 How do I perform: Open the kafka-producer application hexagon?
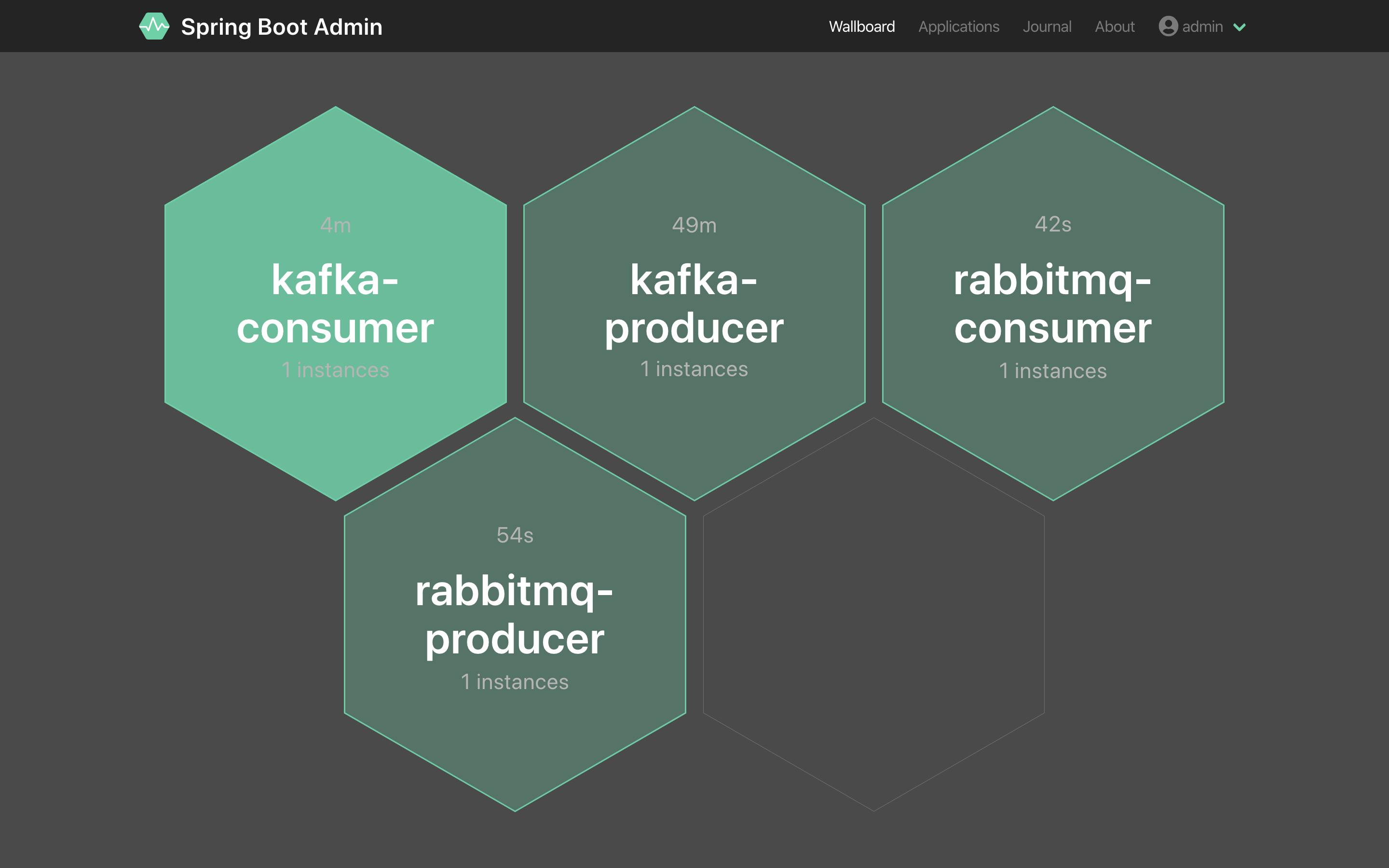click(694, 303)
